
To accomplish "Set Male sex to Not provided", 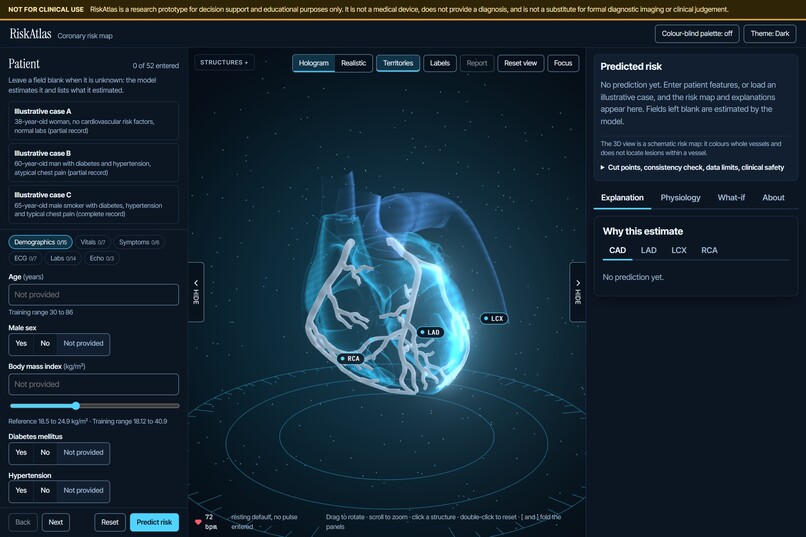I will 83,344.
